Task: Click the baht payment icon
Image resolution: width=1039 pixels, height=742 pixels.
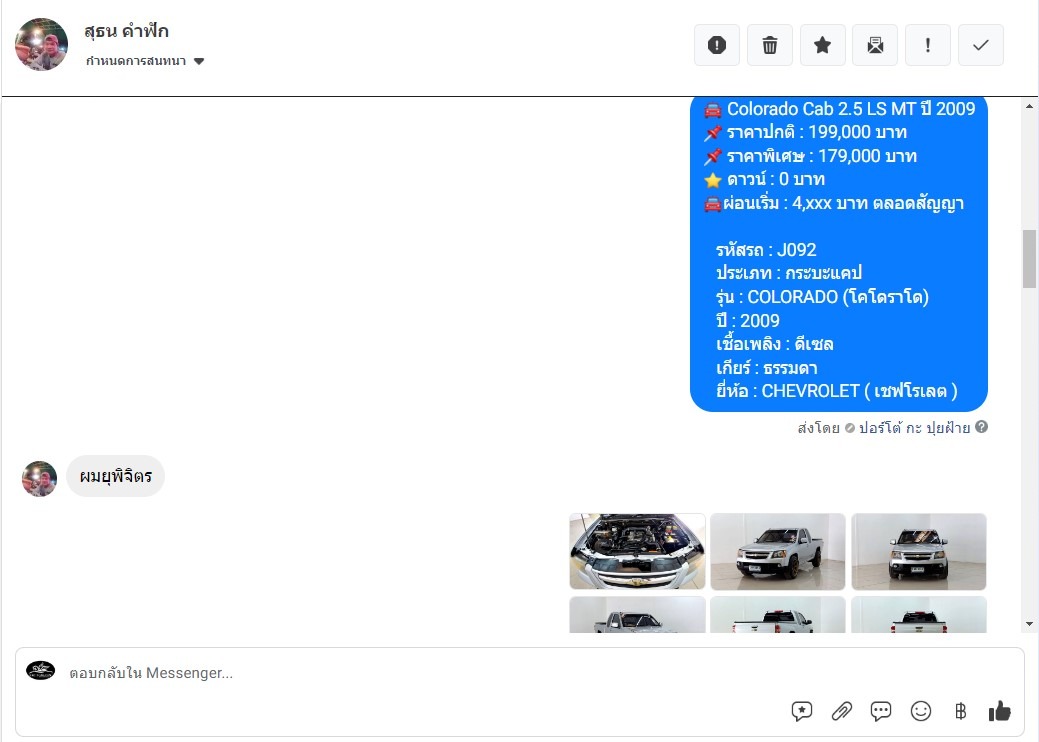Action: tap(960, 711)
